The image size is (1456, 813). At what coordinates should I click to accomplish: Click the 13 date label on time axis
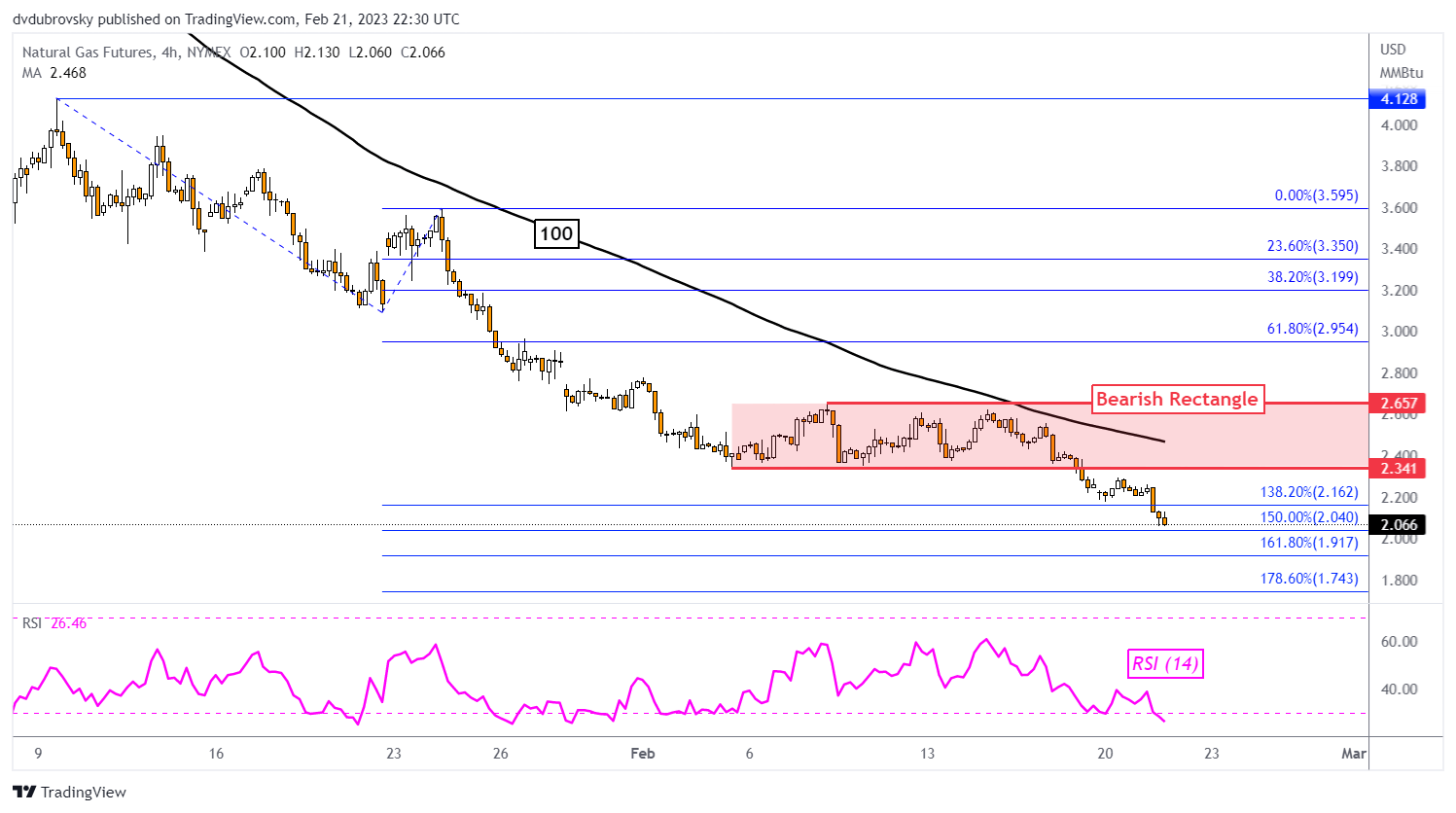click(x=928, y=754)
